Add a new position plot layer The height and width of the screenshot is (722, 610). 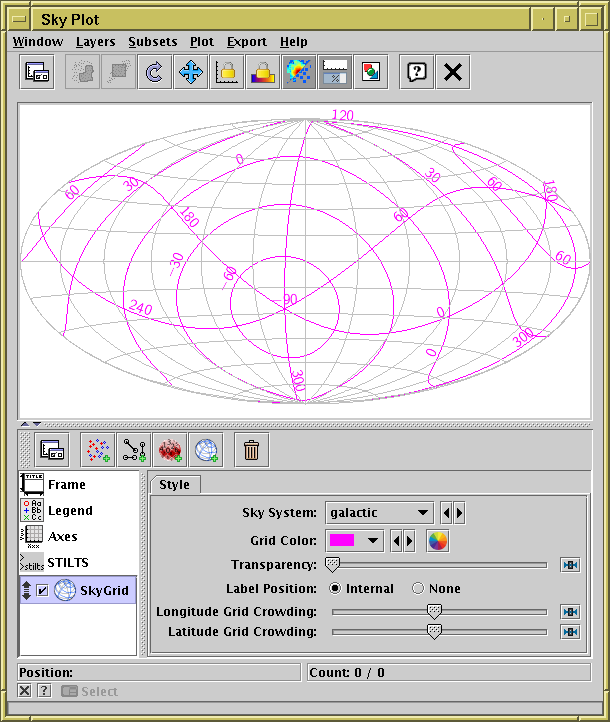point(97,451)
